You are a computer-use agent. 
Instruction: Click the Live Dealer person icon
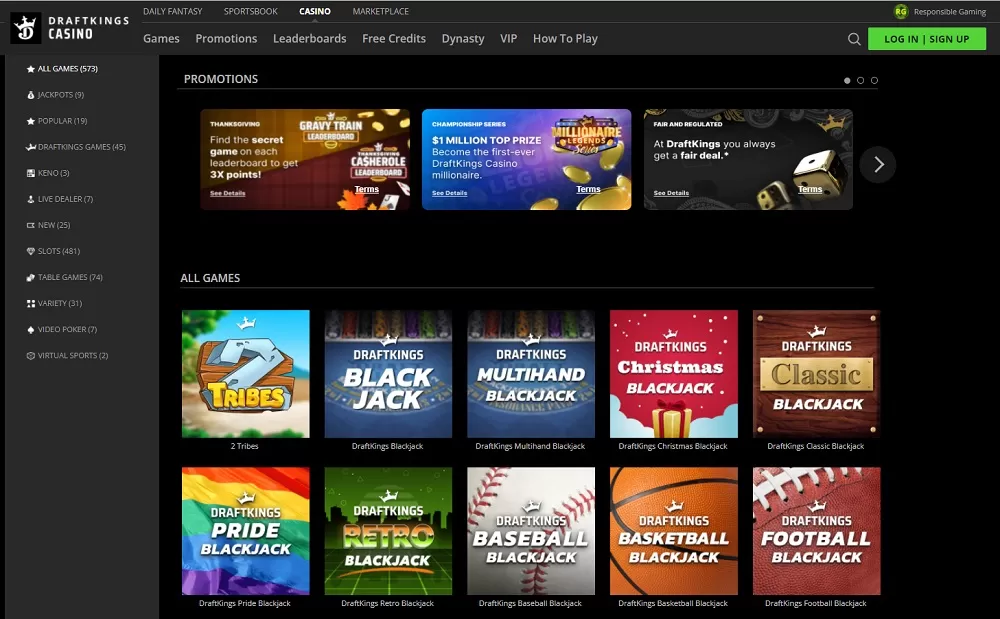[31, 200]
